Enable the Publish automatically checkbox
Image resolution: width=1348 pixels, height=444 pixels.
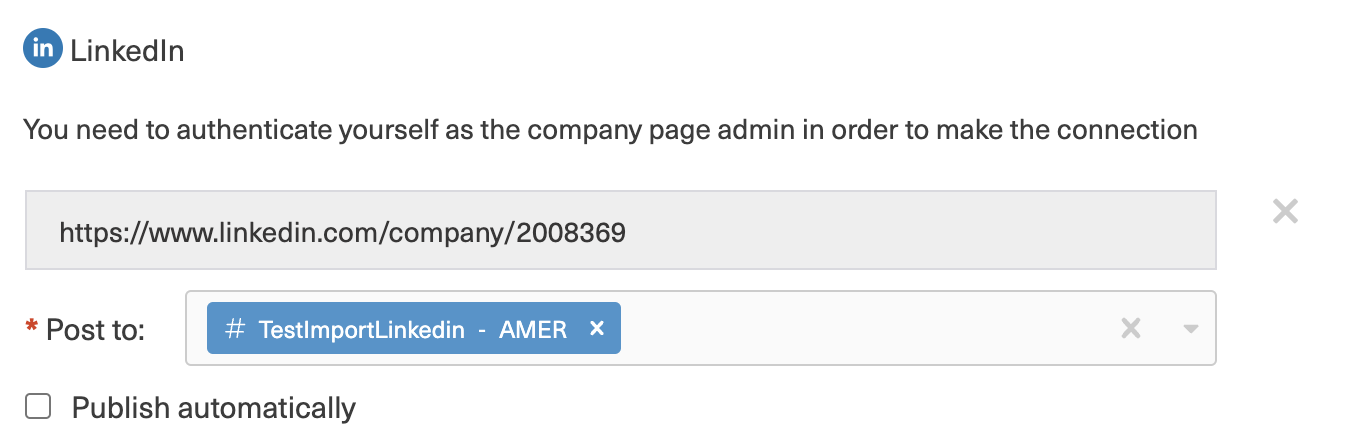point(38,407)
